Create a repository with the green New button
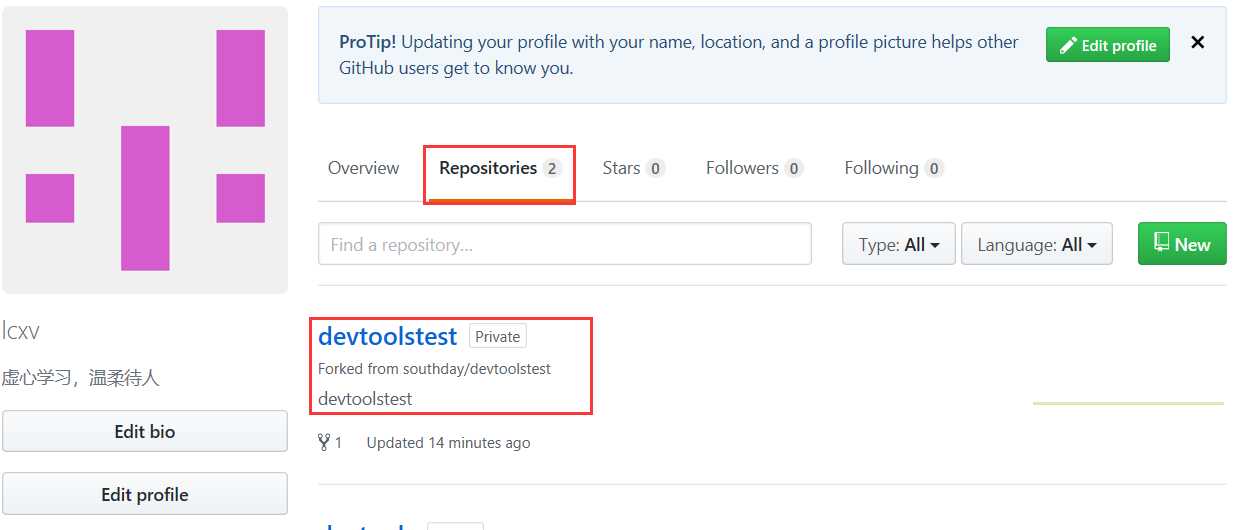The width and height of the screenshot is (1245, 530). 1182,244
